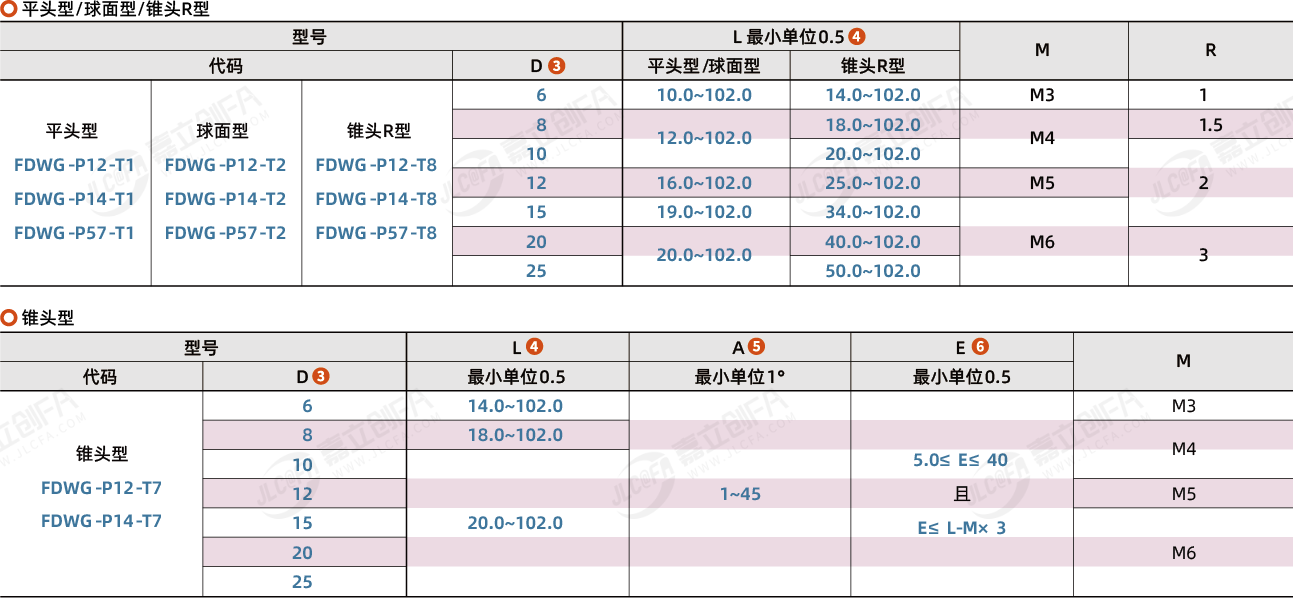
Task: Click the orange circle bullet before 平头型/球面型/锥头R型
Action: tap(9, 10)
